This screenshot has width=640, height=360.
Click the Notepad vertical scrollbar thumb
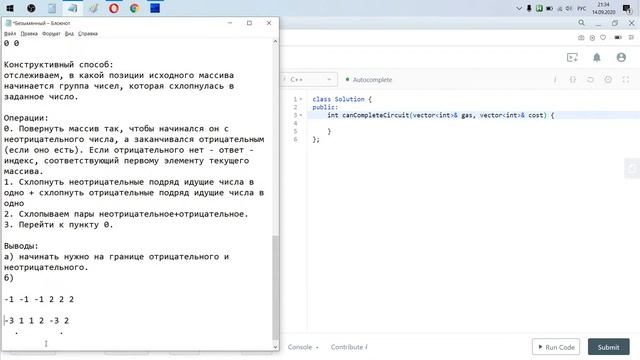point(276,287)
